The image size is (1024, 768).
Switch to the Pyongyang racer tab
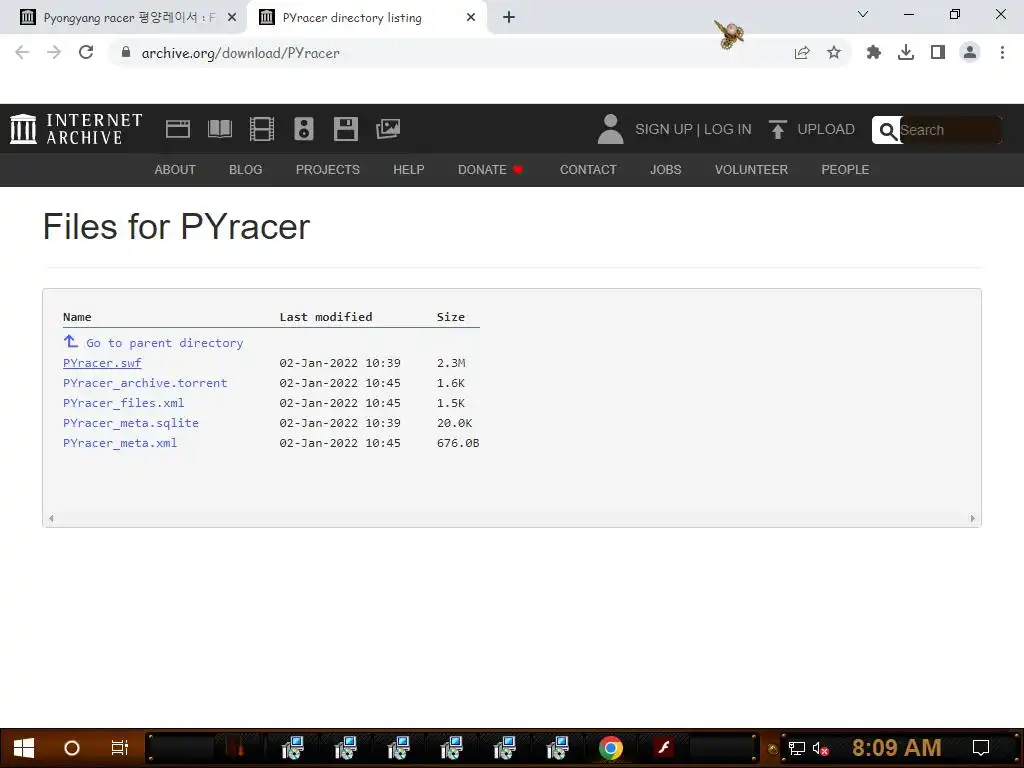click(x=121, y=18)
